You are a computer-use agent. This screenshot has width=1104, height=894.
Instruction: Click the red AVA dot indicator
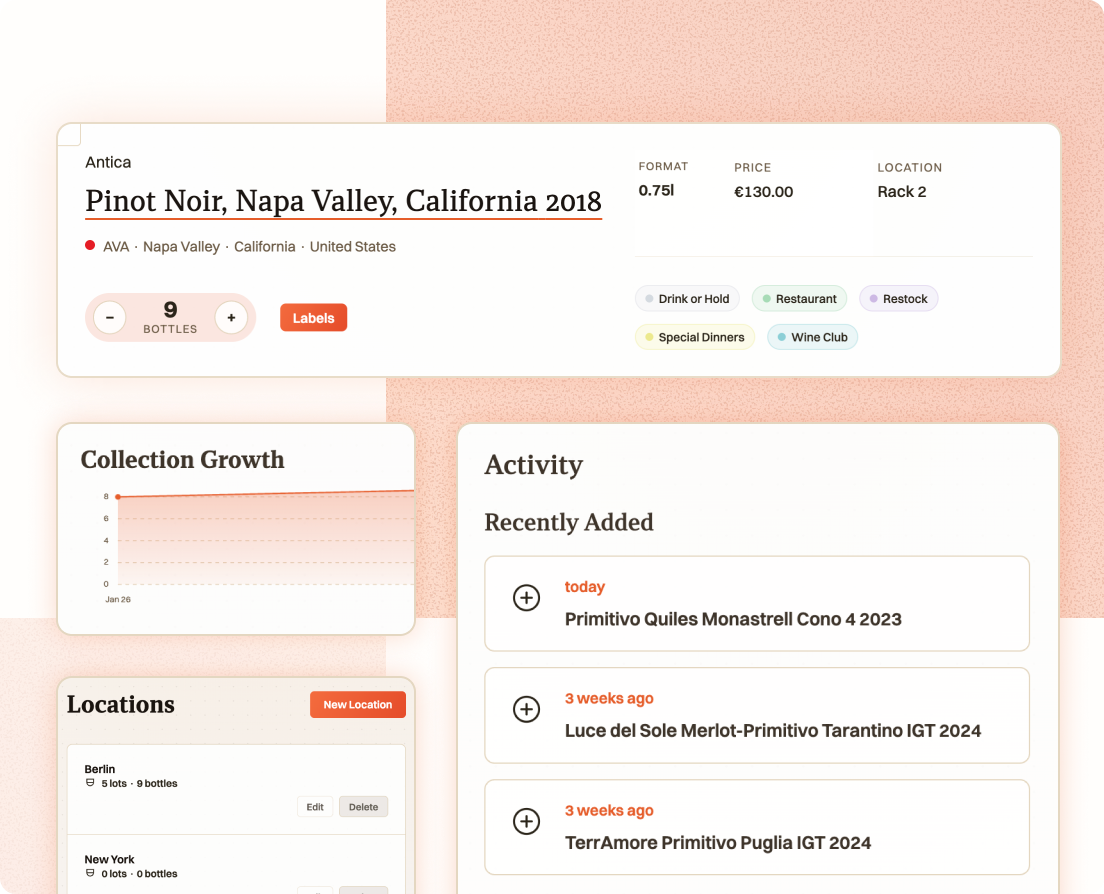[90, 246]
